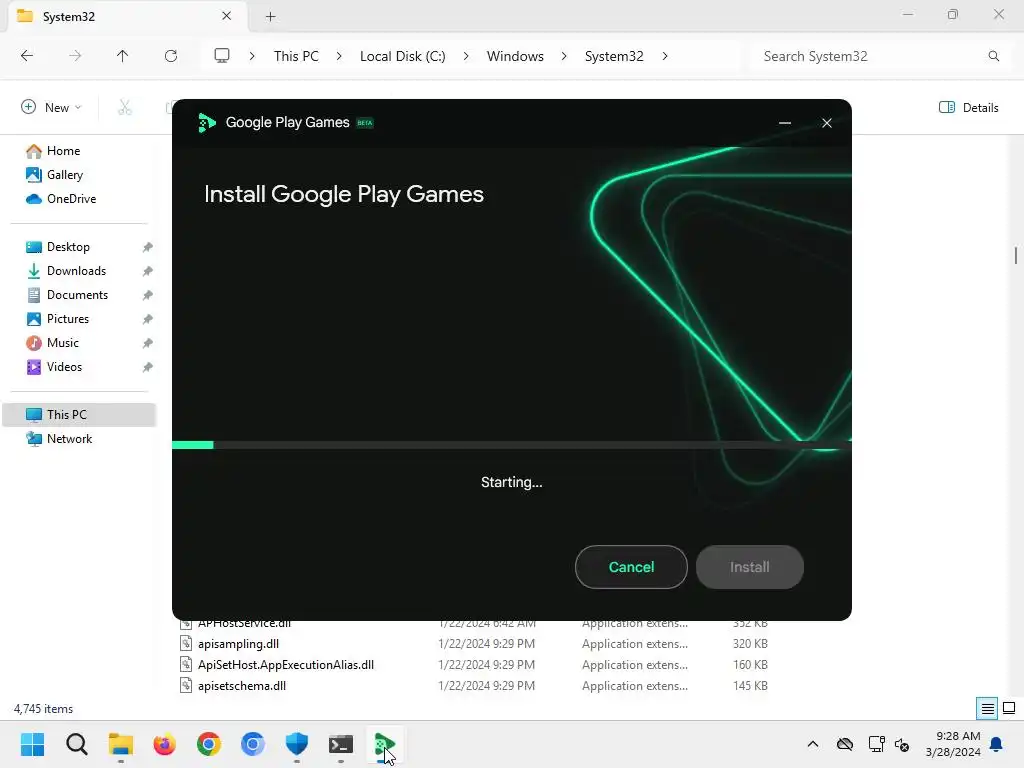Unpin Desktop using its pin icon
The width and height of the screenshot is (1024, 768).
(148, 247)
